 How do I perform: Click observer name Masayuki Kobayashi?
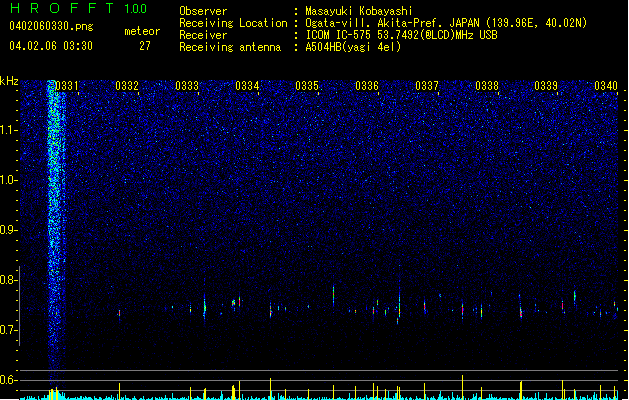click(359, 11)
